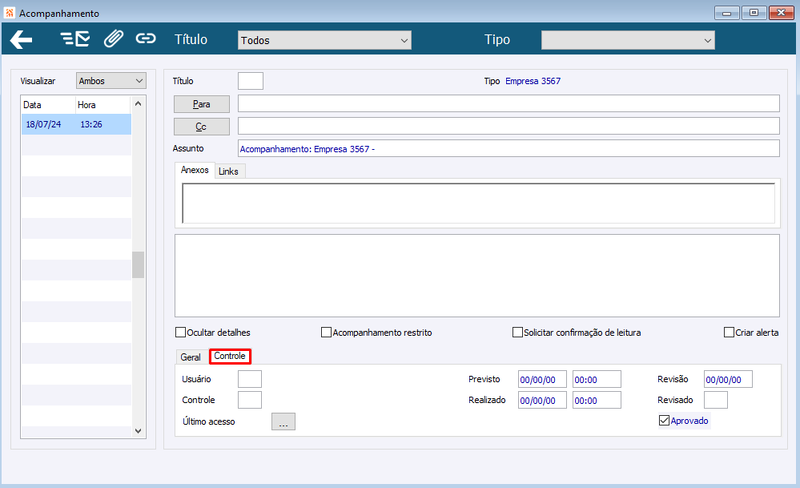Click the large message body text area

pos(477,276)
